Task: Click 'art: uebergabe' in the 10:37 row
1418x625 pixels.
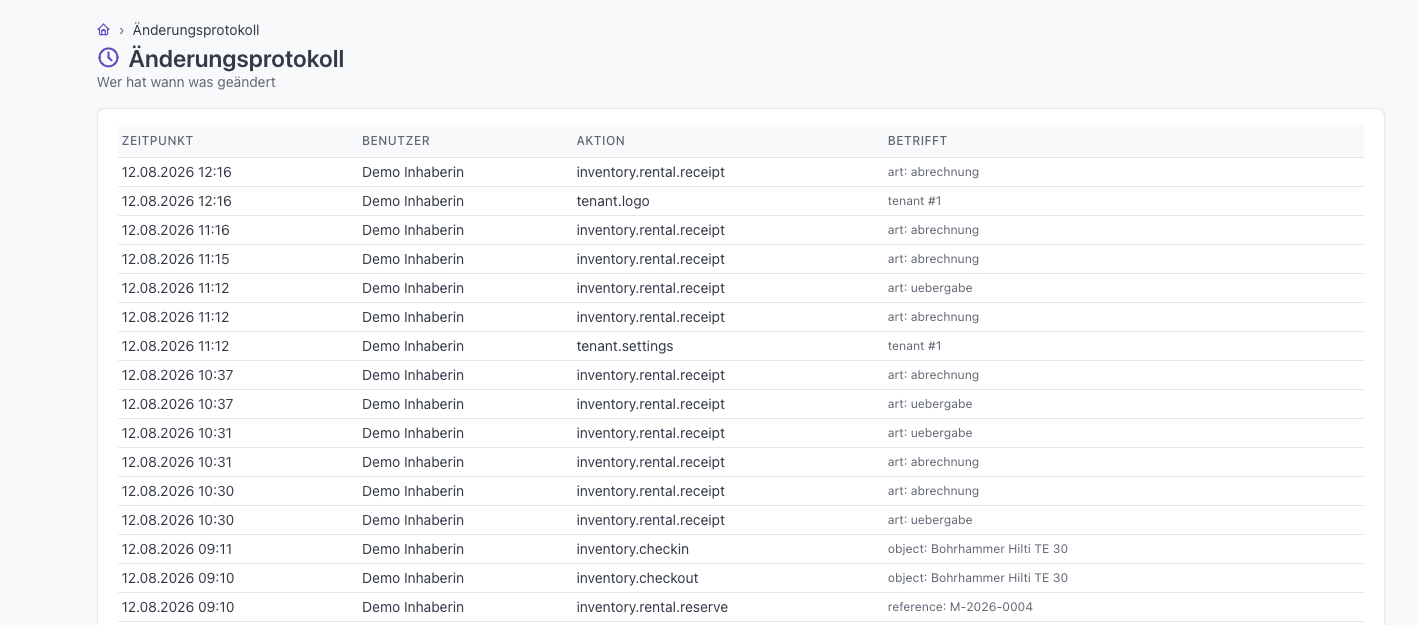Action: (930, 404)
